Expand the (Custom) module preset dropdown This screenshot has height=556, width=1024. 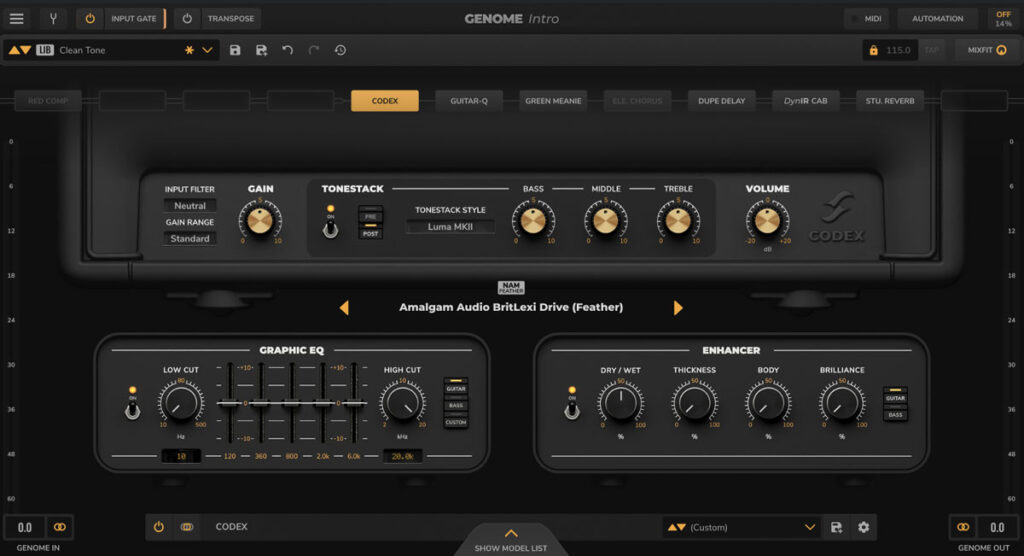809,527
